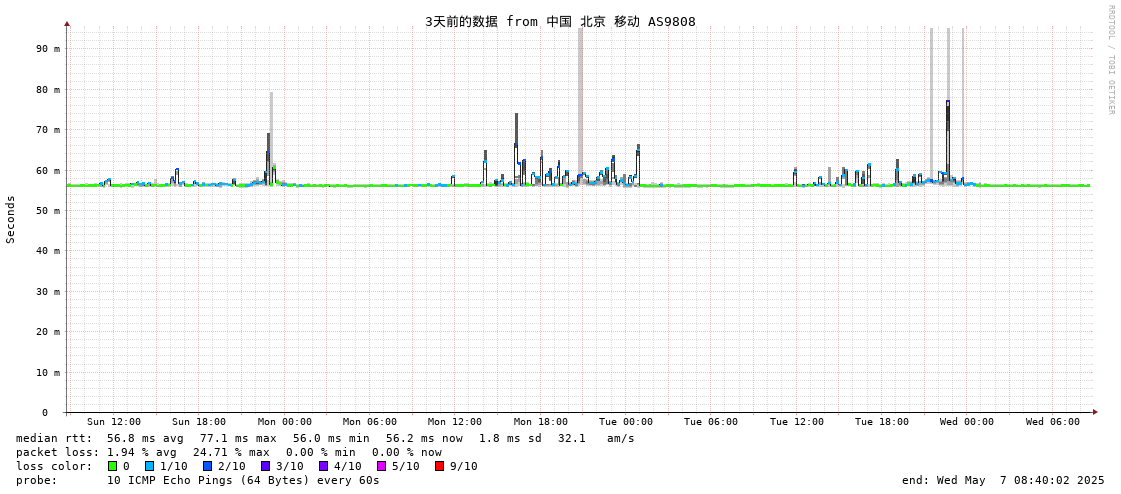
Task: Click the '30 m' y-axis value
Action: [49, 291]
